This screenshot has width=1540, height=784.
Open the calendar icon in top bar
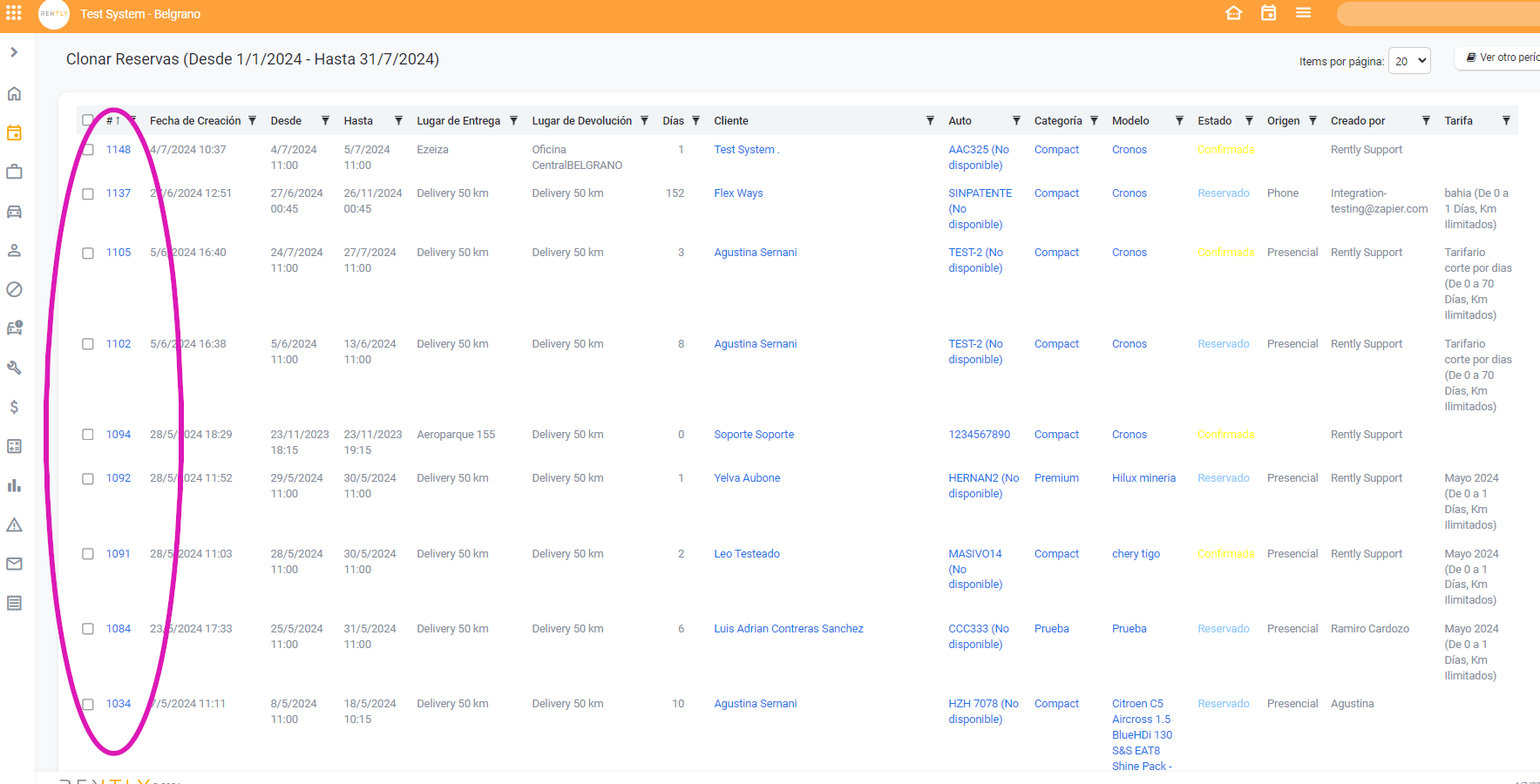coord(1268,13)
